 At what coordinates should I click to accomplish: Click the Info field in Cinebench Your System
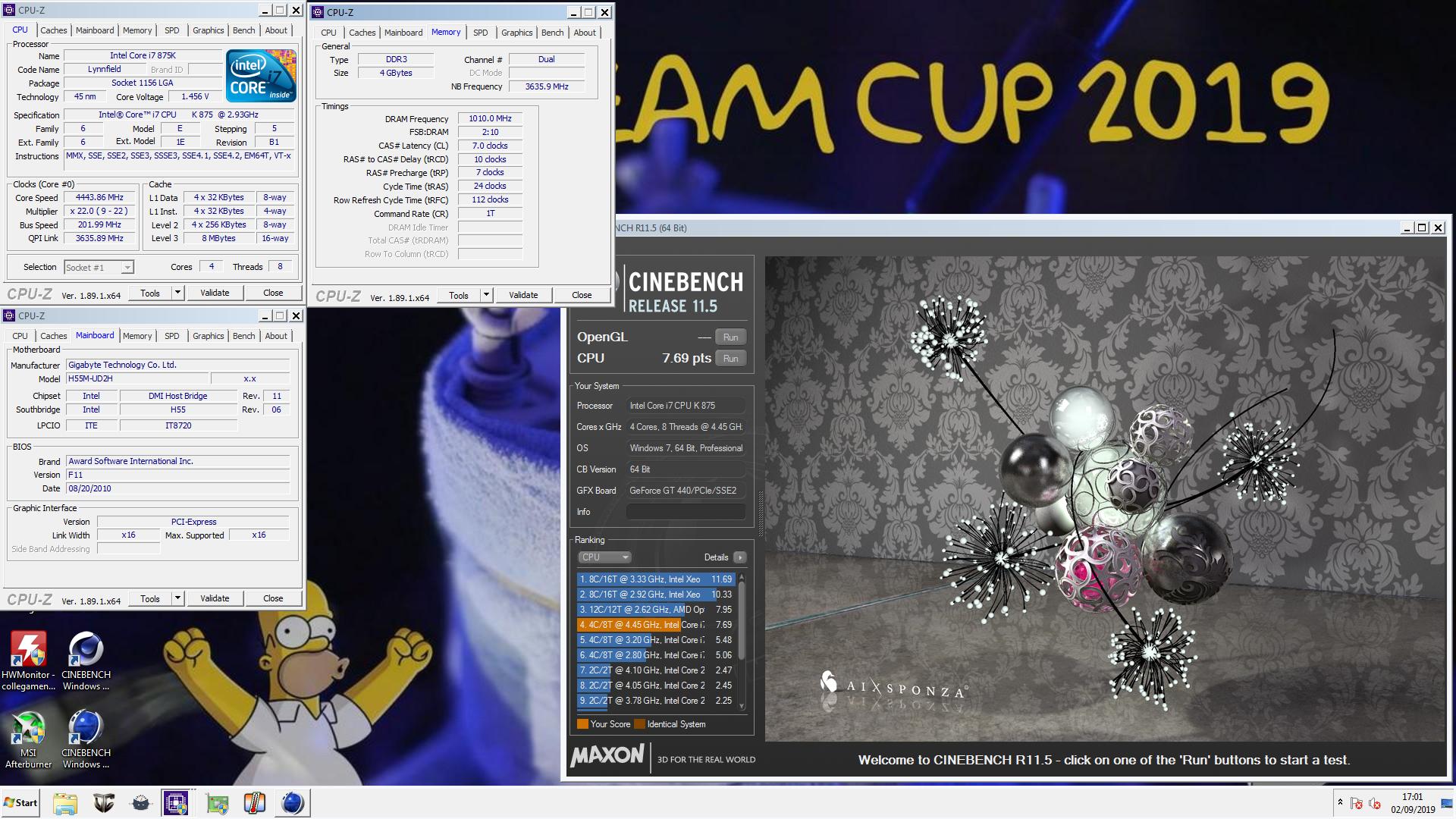pos(686,512)
